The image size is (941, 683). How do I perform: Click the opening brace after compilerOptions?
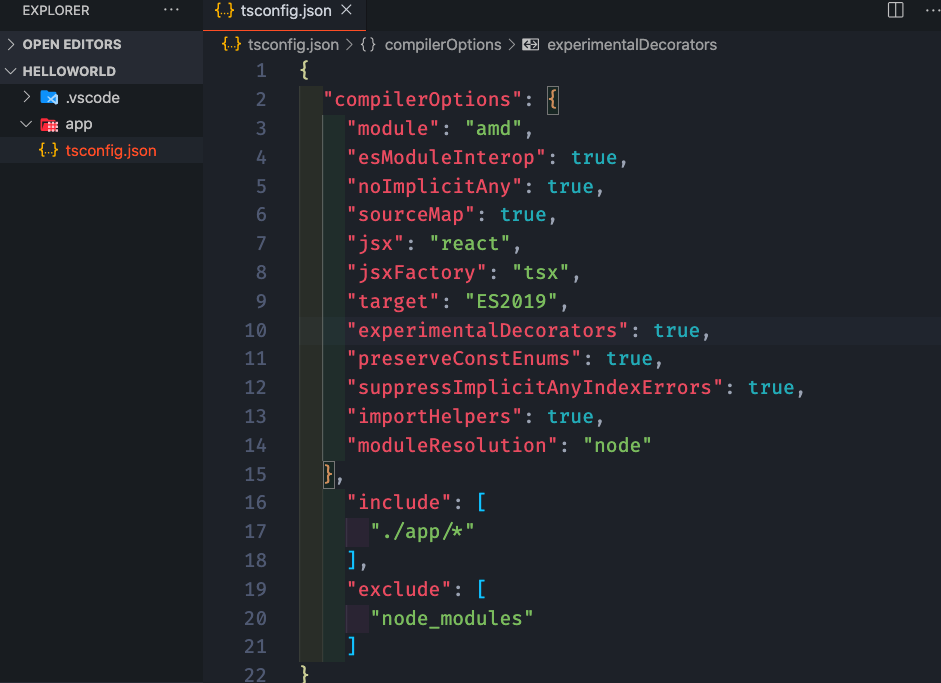[x=553, y=100]
